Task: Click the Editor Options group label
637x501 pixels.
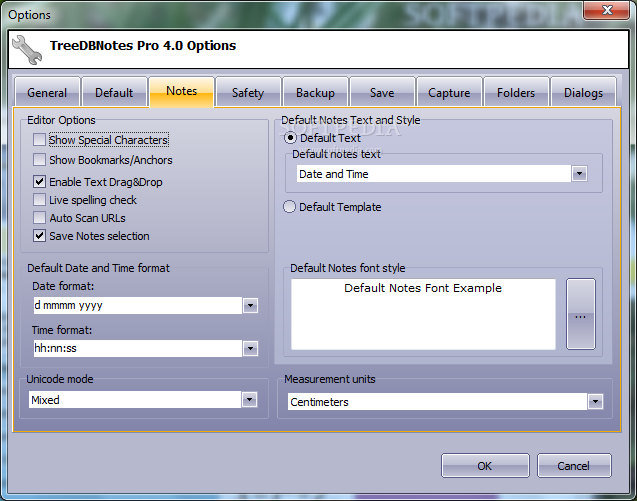Action: click(61, 120)
